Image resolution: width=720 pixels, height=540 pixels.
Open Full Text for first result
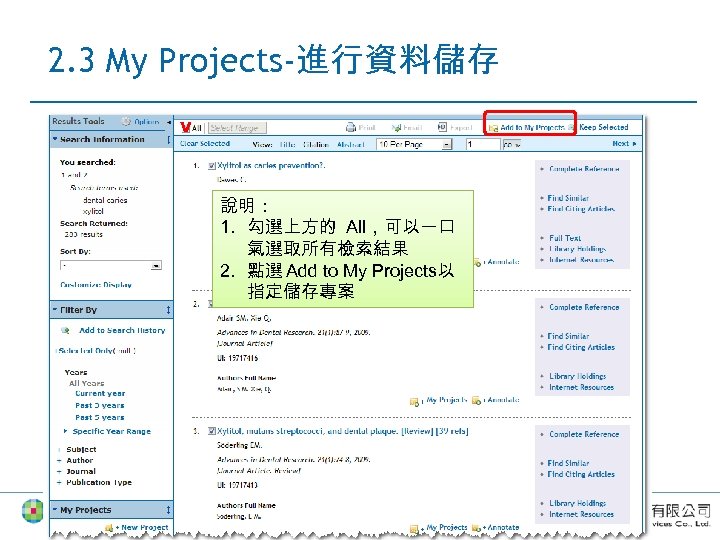tap(565, 238)
